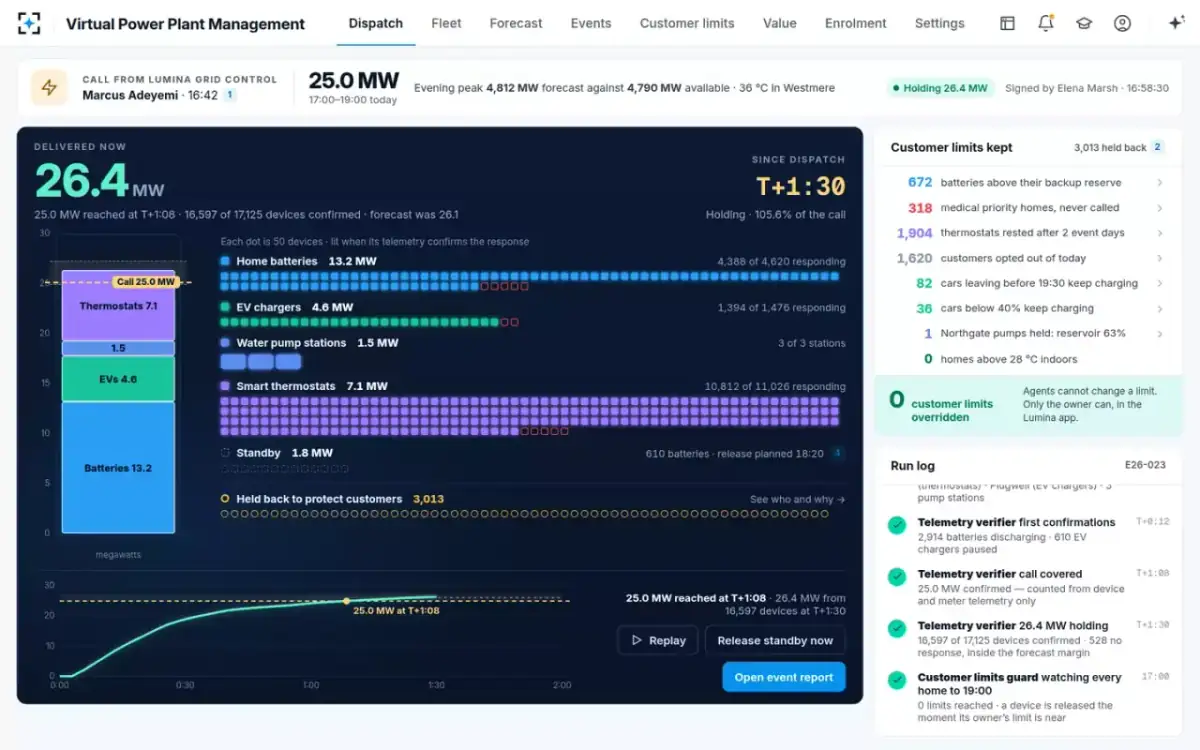Click the first water pump station block
This screenshot has width=1200, height=750.
tap(232, 362)
